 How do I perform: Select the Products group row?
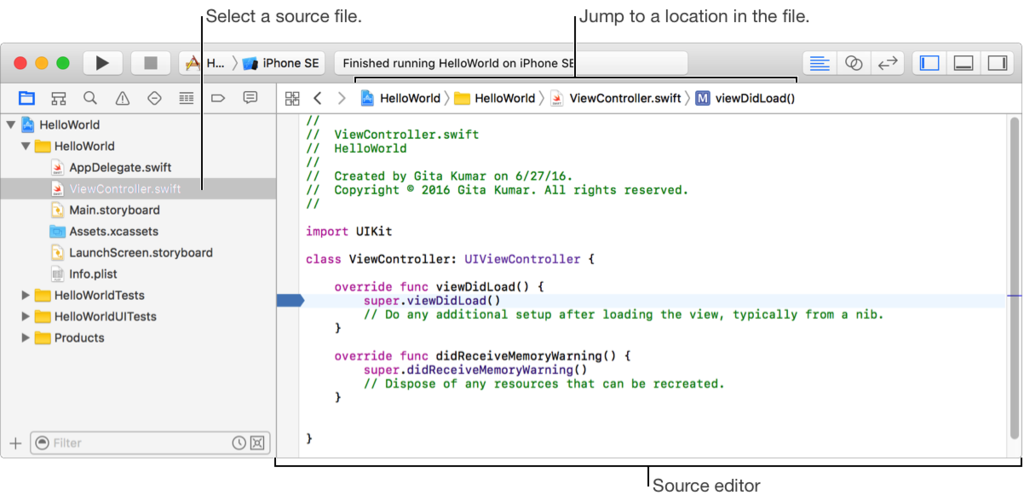coord(138,338)
